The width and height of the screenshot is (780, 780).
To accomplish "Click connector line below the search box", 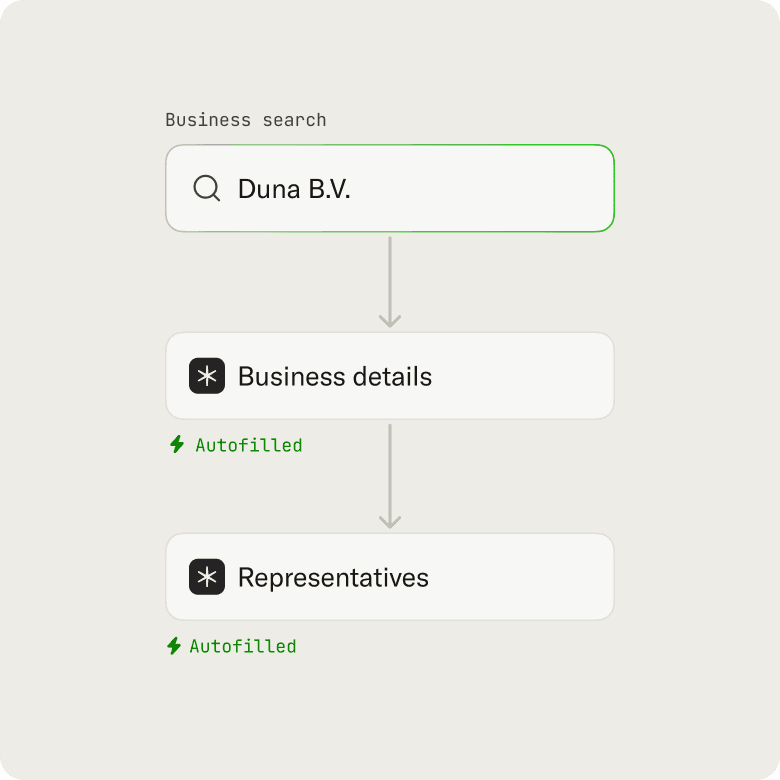I will 390,274.
